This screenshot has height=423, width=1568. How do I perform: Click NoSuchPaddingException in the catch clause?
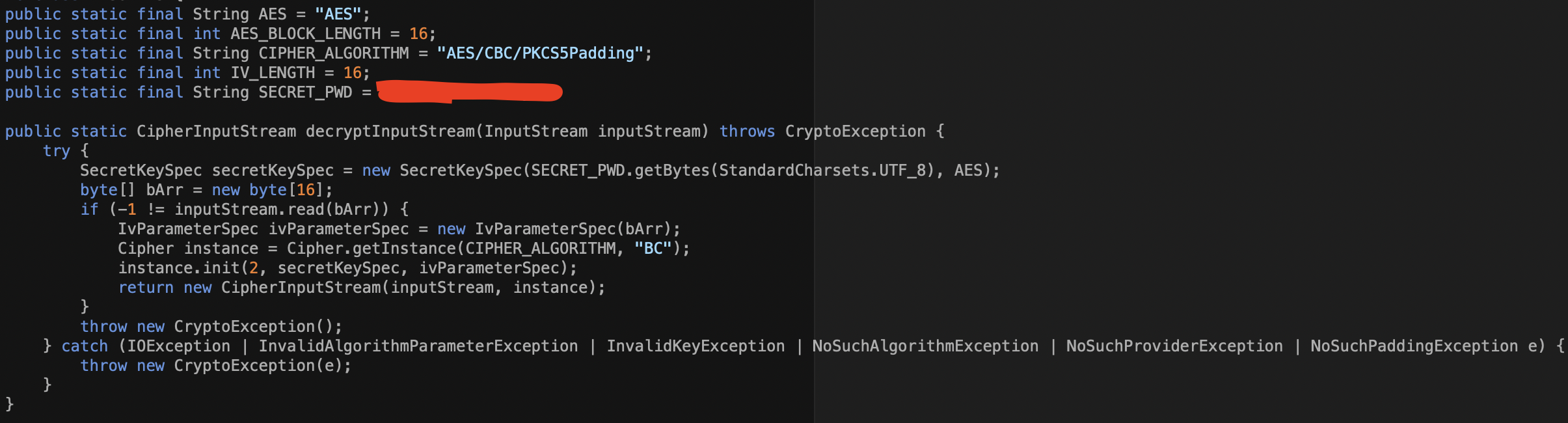[1413, 346]
